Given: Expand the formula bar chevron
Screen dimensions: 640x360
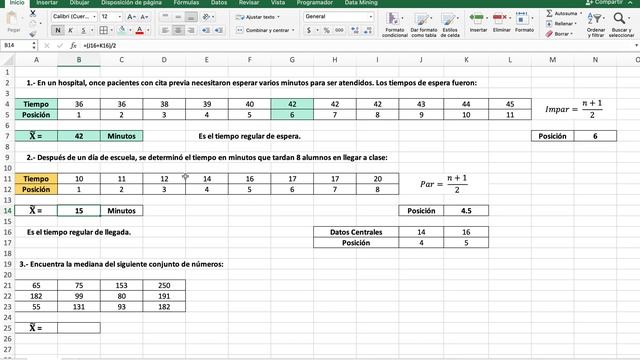Looking at the screenshot, I should [636, 45].
